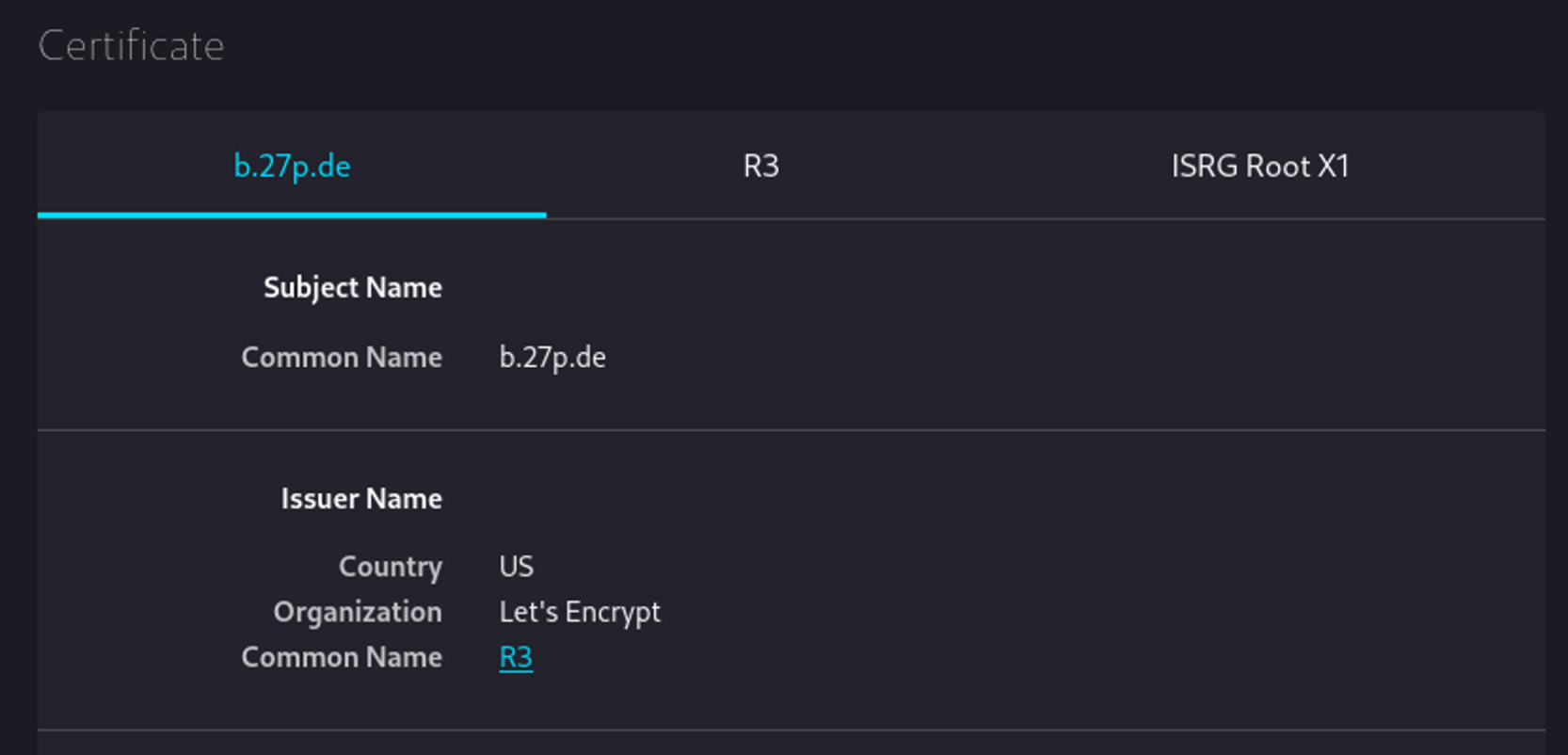Click the Common Name label under Issuer Name
Viewport: 1568px width, 755px height.
click(342, 657)
